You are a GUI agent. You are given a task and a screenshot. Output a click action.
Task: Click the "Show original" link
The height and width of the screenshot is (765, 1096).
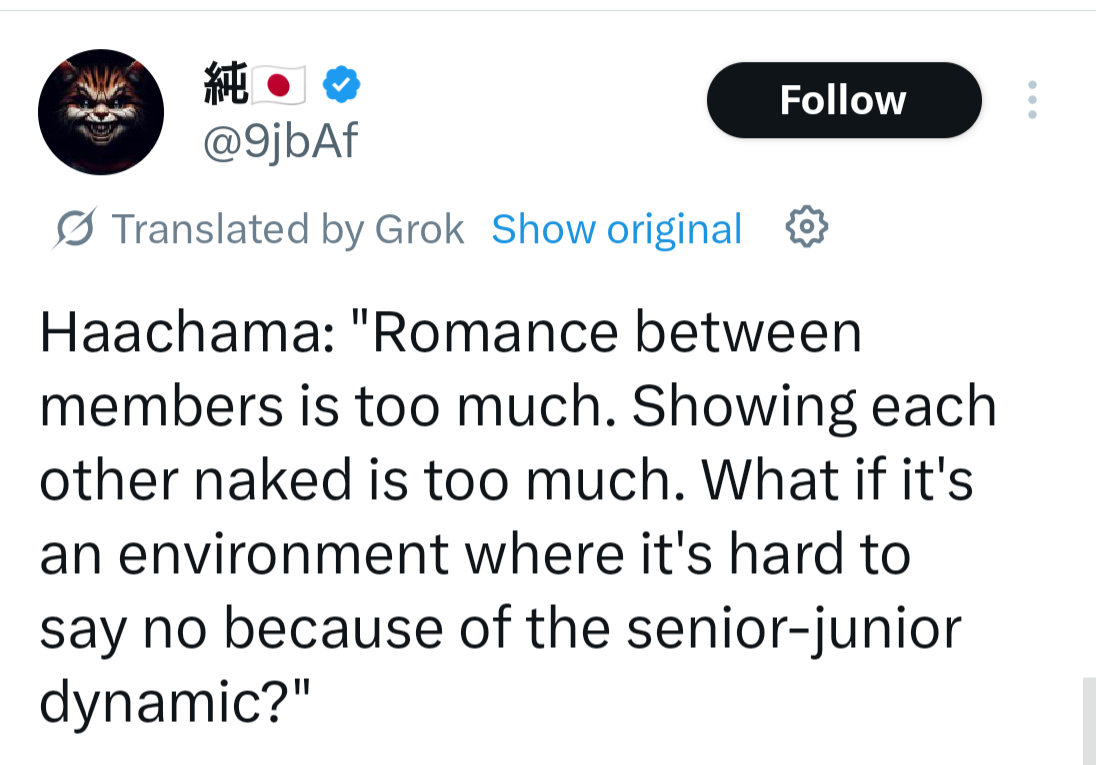tap(616, 229)
